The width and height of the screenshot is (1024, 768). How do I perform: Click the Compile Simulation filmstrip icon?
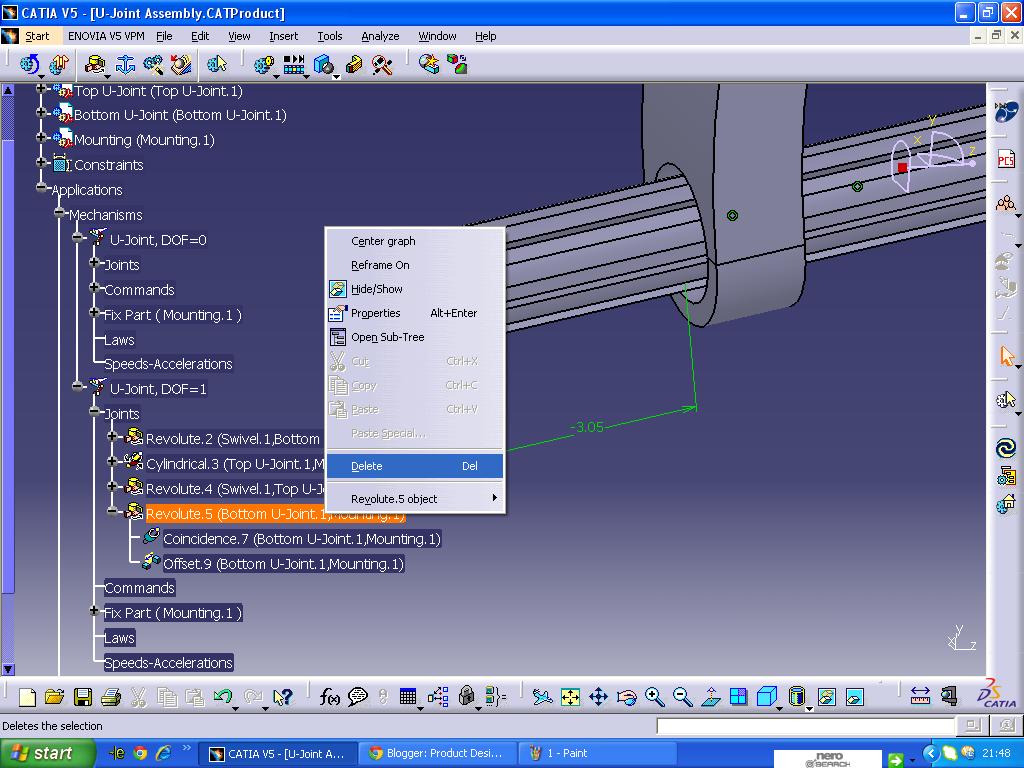pos(294,64)
